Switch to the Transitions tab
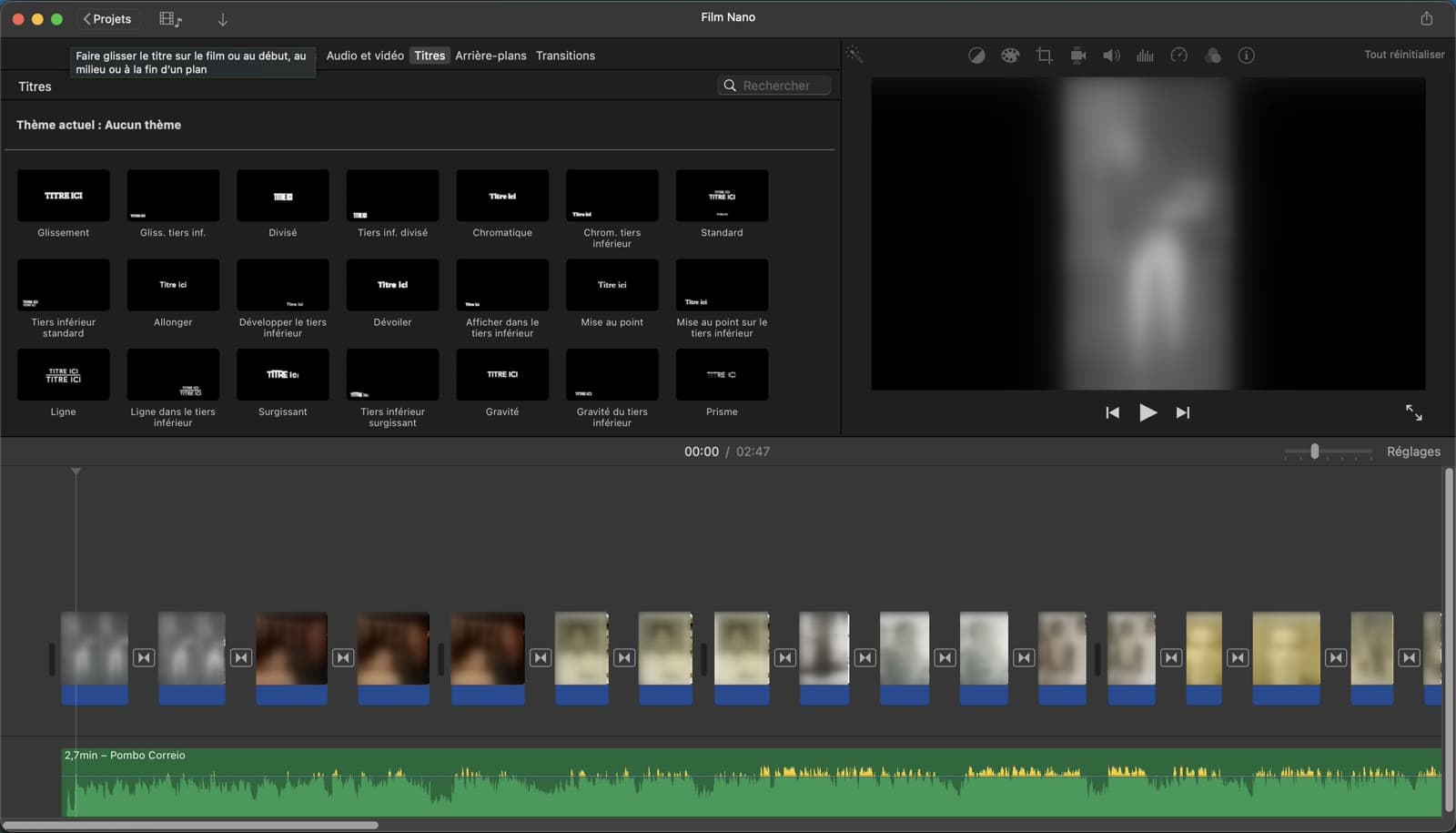Viewport: 1456px width, 833px height. (565, 56)
